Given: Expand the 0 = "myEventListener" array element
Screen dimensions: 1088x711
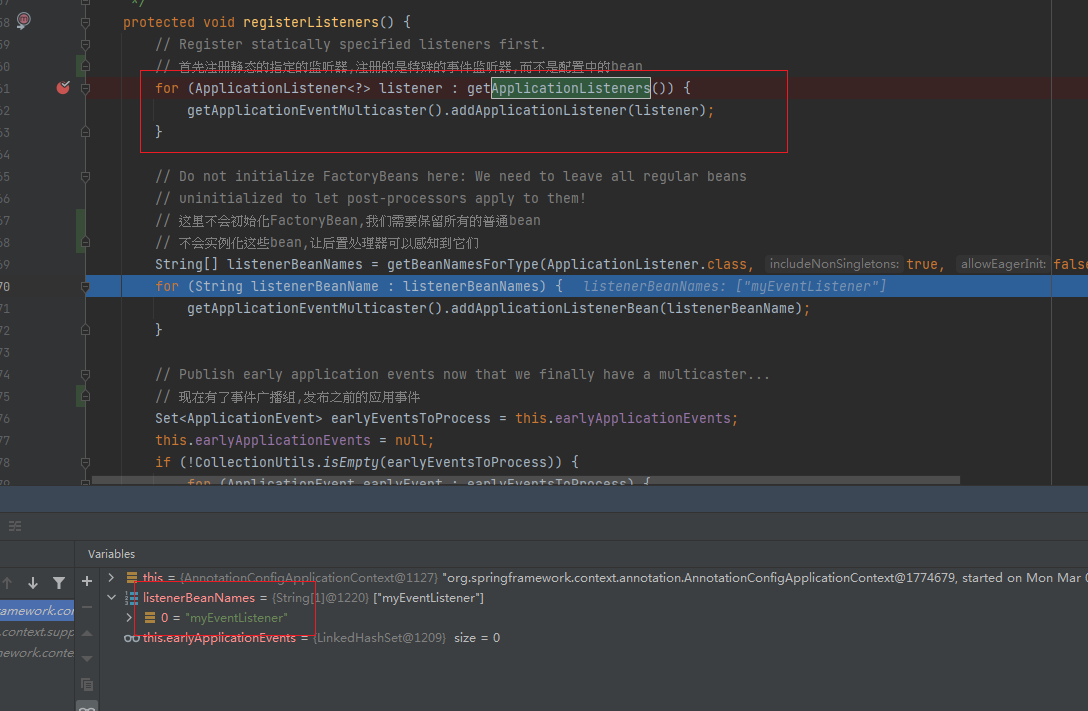Looking at the screenshot, I should (129, 618).
